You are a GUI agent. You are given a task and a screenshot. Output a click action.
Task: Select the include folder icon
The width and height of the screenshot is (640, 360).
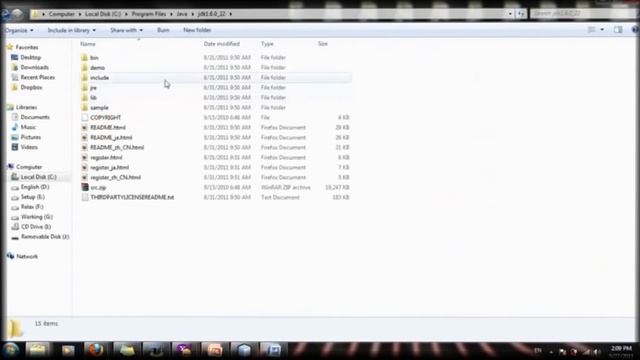point(84,78)
